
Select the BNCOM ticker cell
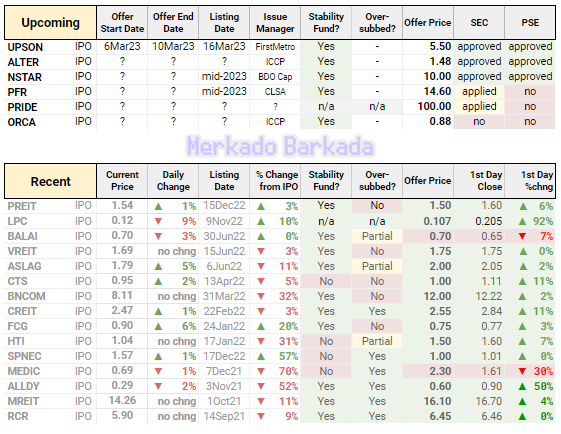[26, 297]
